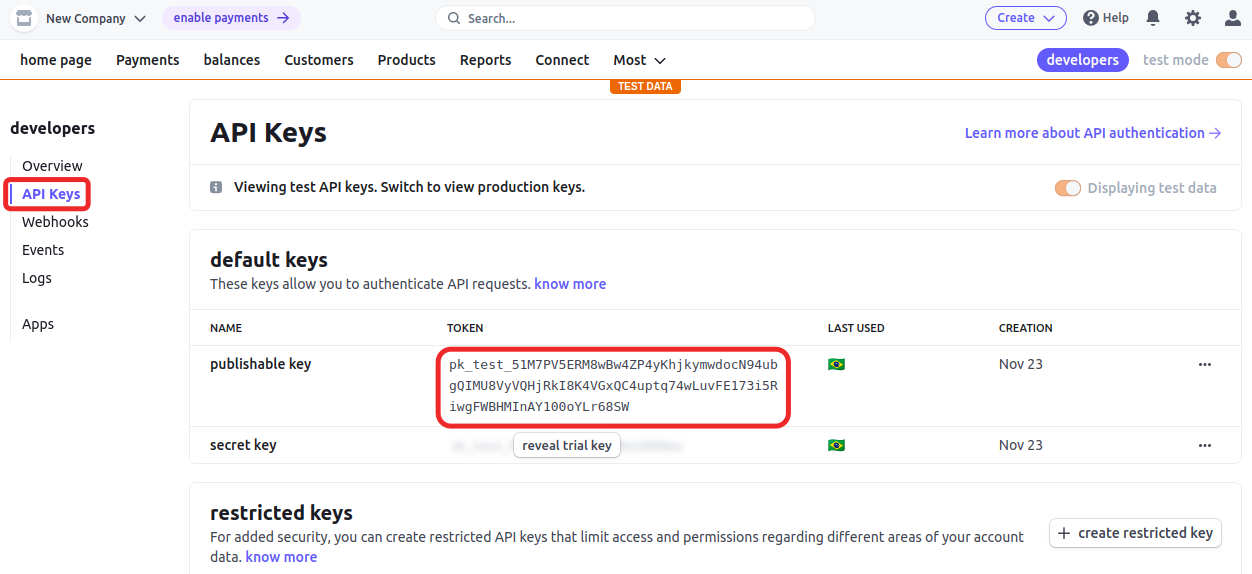
Task: Click the CREATION column header
Action: [x=1026, y=328]
